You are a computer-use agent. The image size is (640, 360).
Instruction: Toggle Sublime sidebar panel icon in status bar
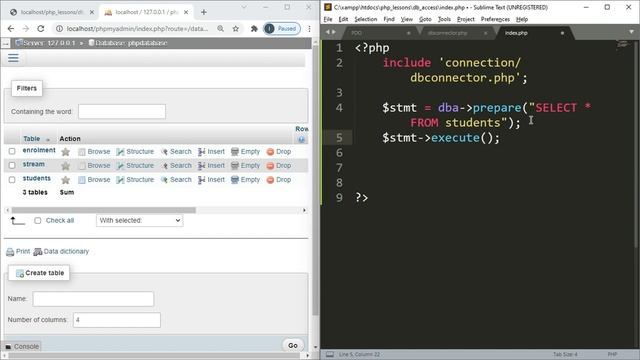[330, 354]
